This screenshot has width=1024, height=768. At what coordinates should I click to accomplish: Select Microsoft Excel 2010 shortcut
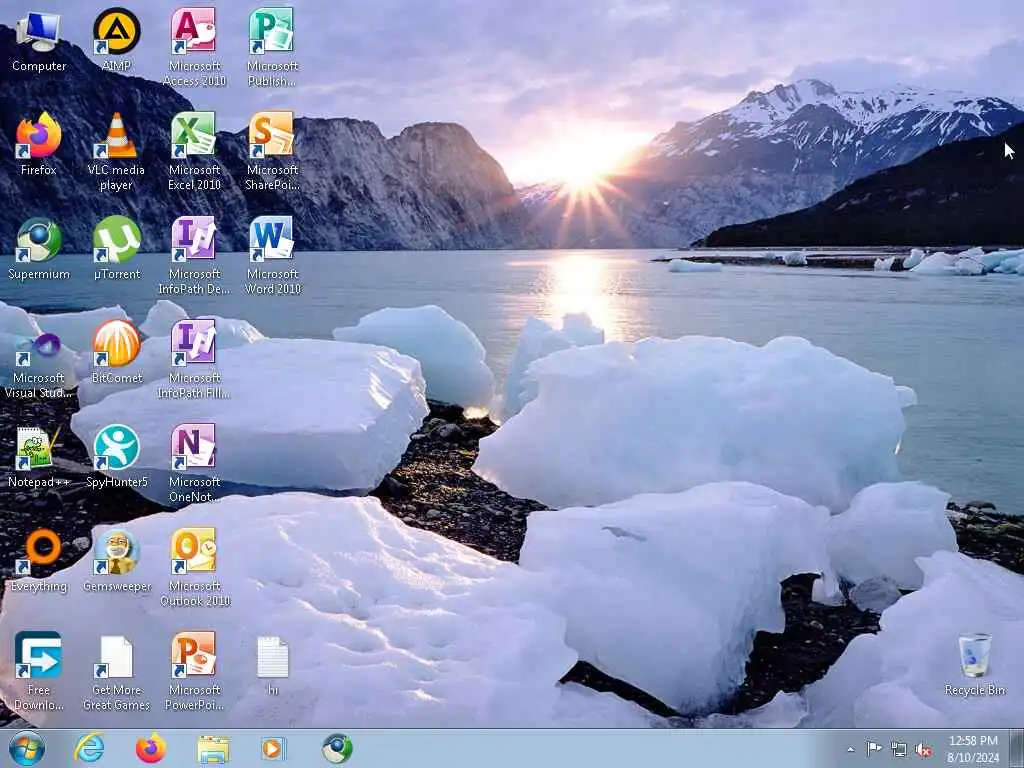[x=194, y=152]
